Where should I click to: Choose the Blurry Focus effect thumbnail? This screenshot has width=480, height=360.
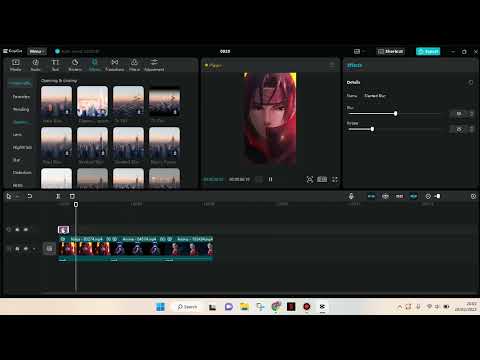click(x=164, y=143)
